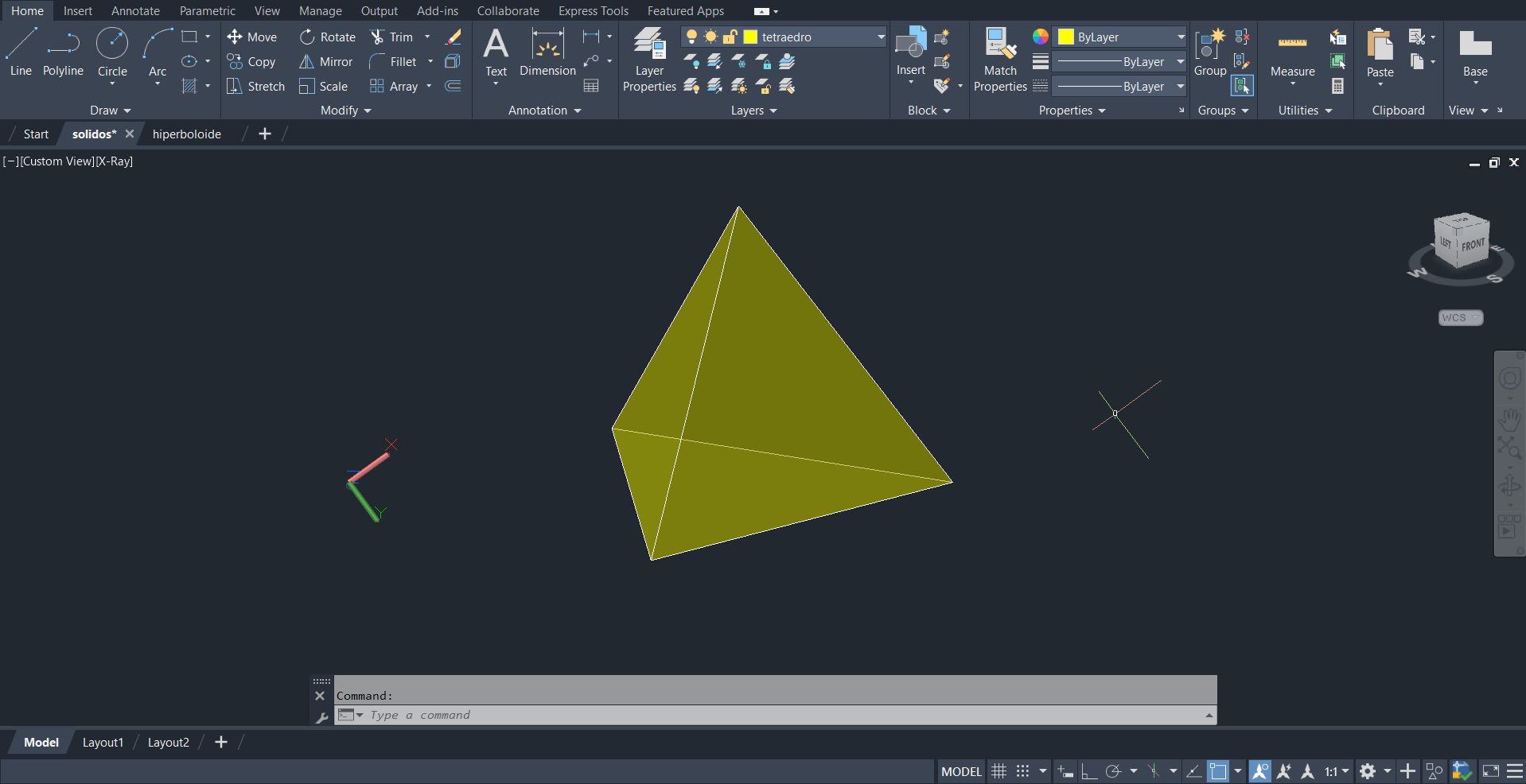The height and width of the screenshot is (784, 1526).
Task: Click the command line input field
Action: (776, 715)
